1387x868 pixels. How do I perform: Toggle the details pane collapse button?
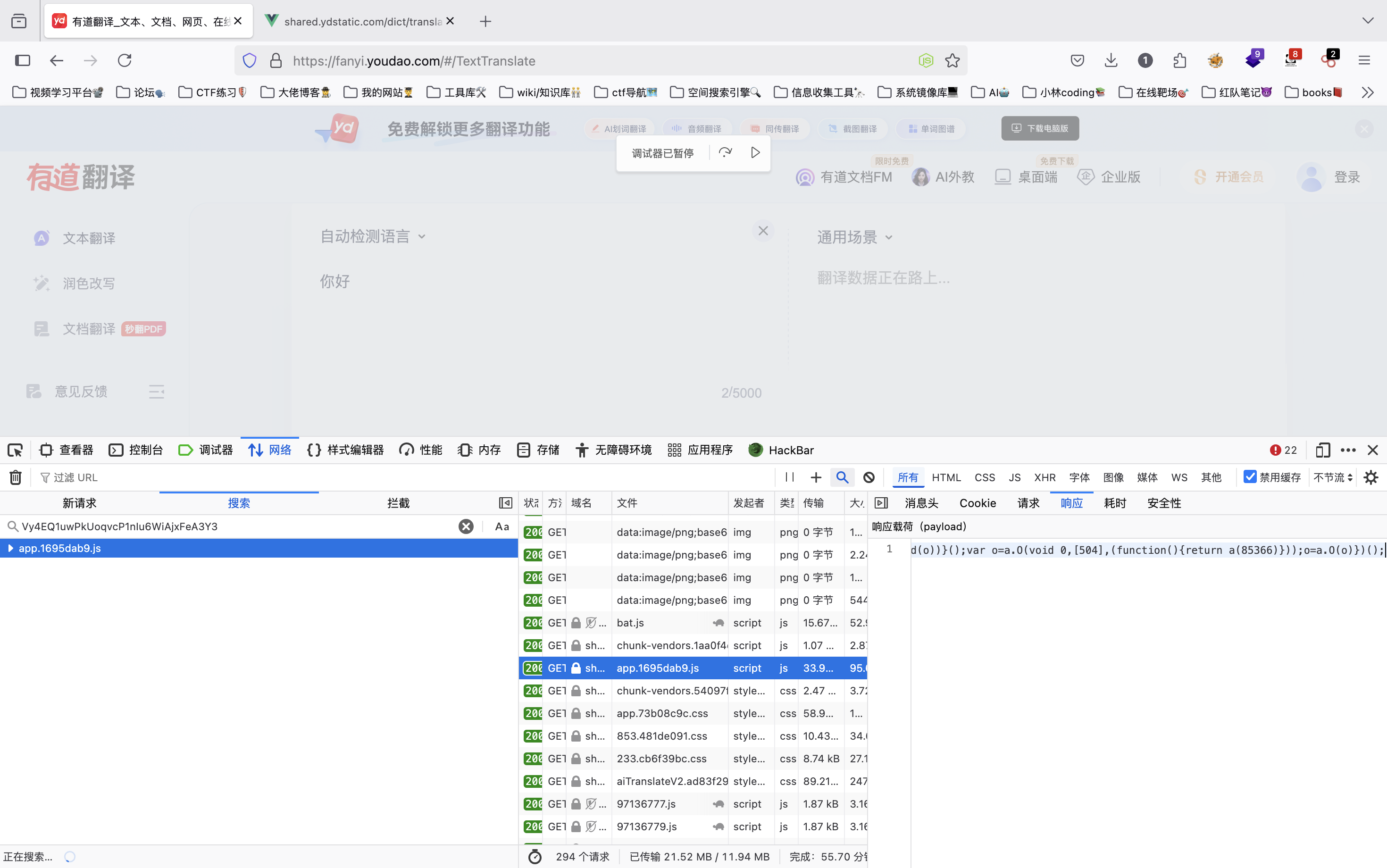[x=881, y=503]
